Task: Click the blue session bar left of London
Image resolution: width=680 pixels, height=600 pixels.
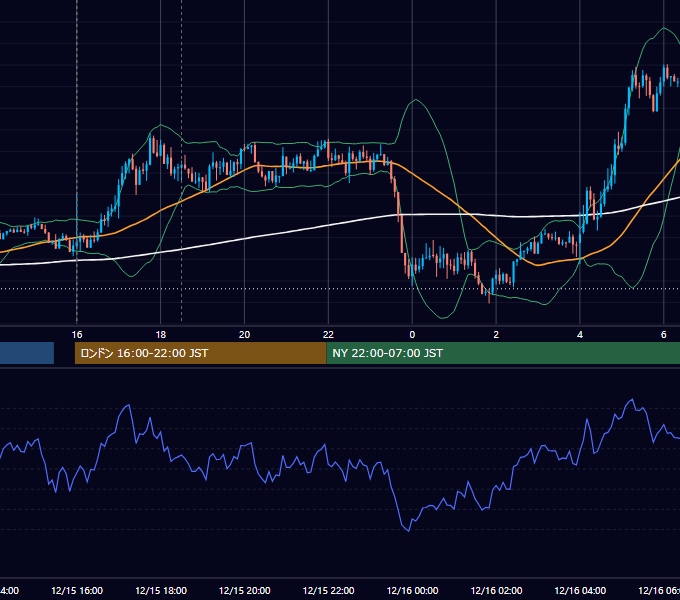Action: (x=27, y=353)
